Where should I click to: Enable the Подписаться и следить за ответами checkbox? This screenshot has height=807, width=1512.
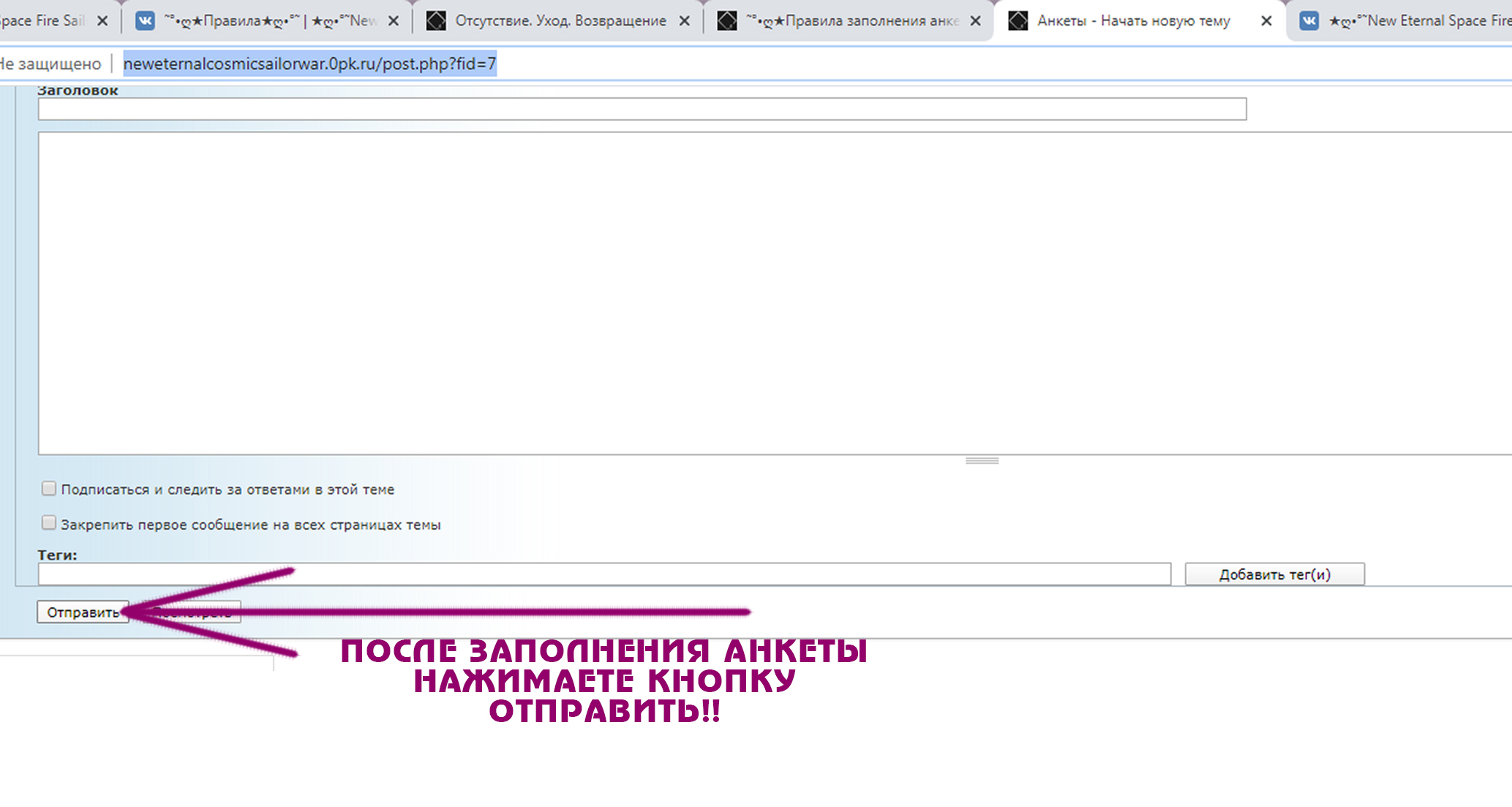[x=49, y=488]
